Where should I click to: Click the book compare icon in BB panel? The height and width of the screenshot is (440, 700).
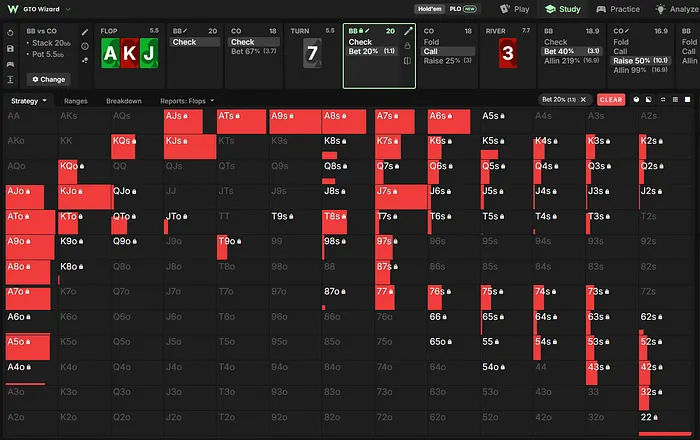pyautogui.click(x=407, y=61)
